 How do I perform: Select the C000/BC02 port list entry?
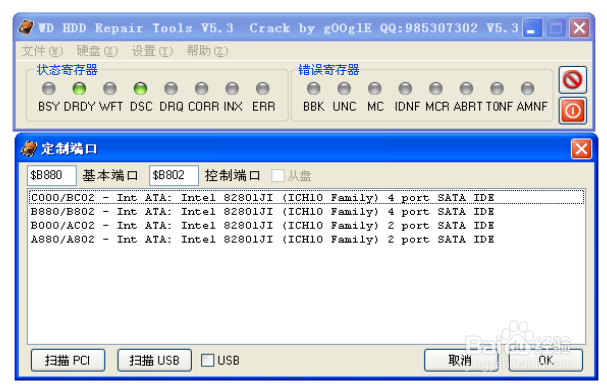pyautogui.click(x=306, y=197)
